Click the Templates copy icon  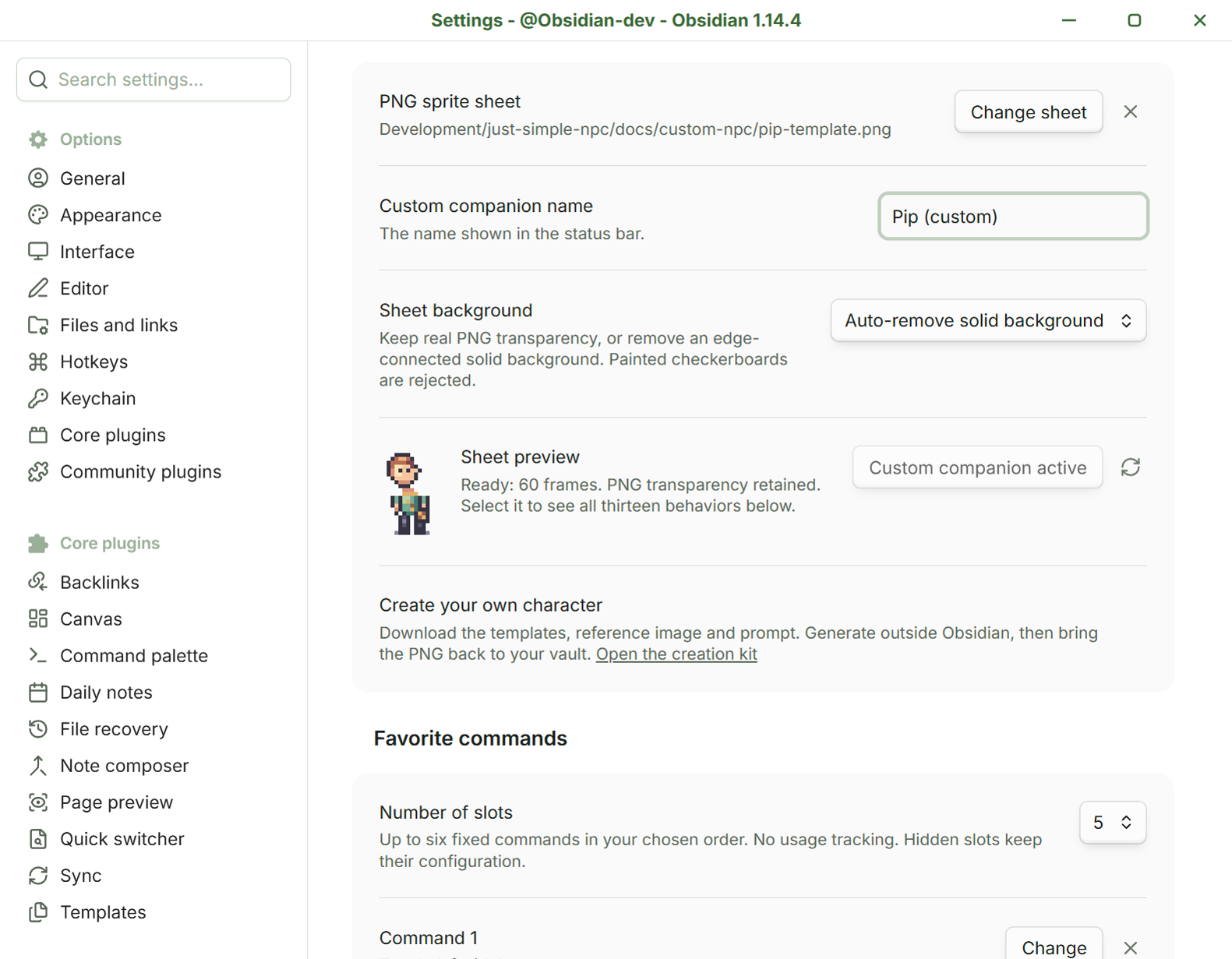coord(38,911)
